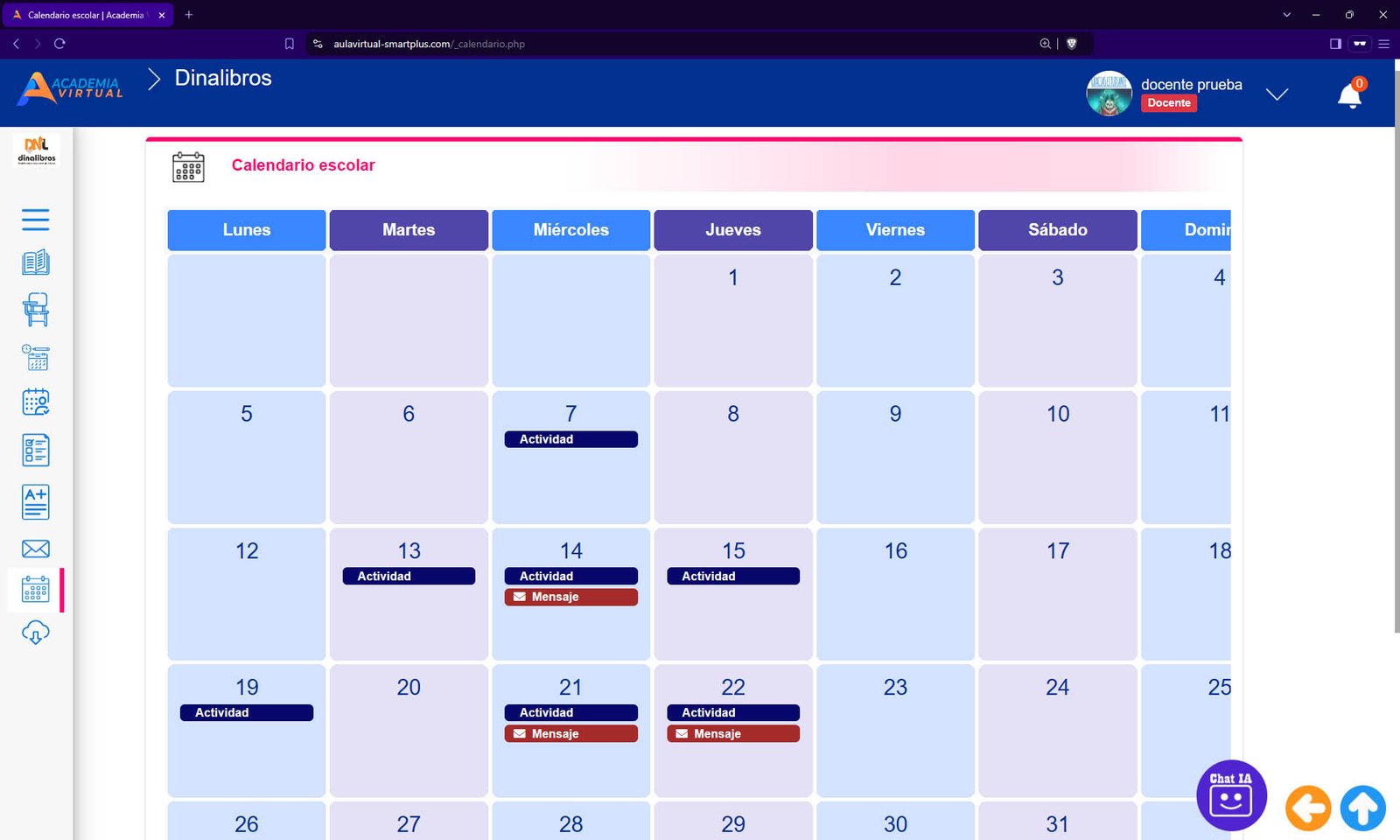Open the zoom magnifier in address bar
This screenshot has width=1400, height=840.
coord(1045,44)
